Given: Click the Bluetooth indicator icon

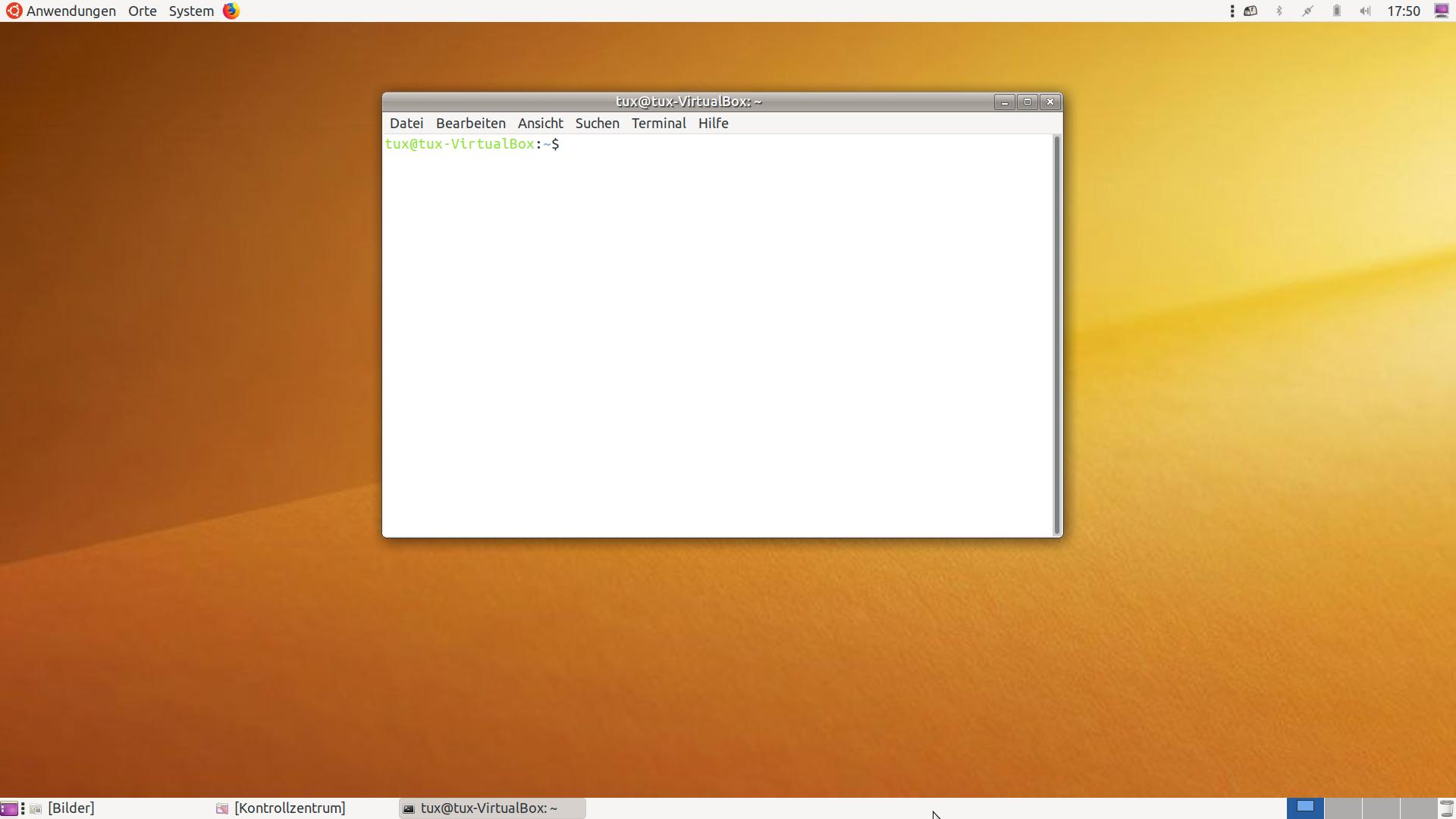Looking at the screenshot, I should (1279, 11).
